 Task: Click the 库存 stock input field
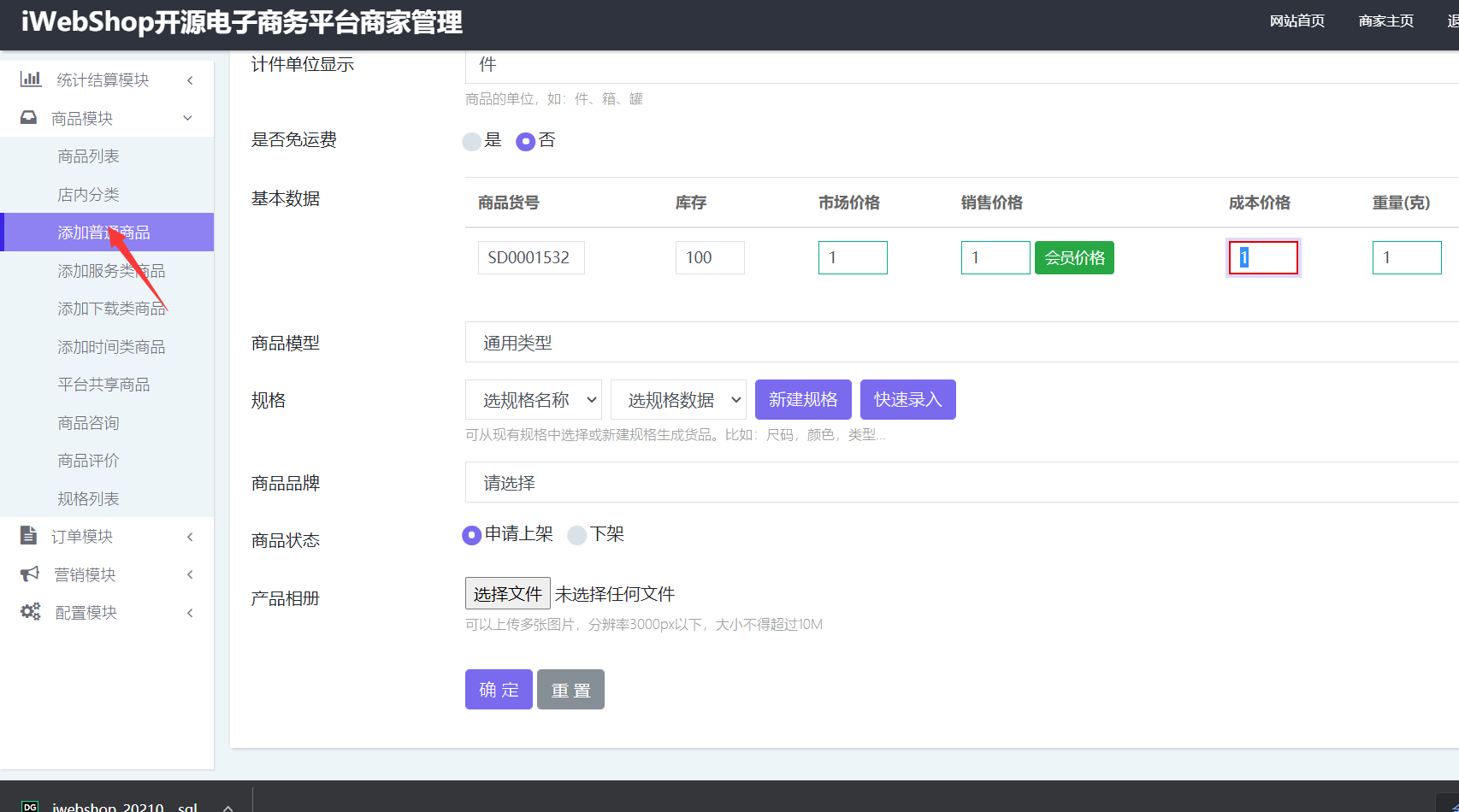(x=709, y=257)
